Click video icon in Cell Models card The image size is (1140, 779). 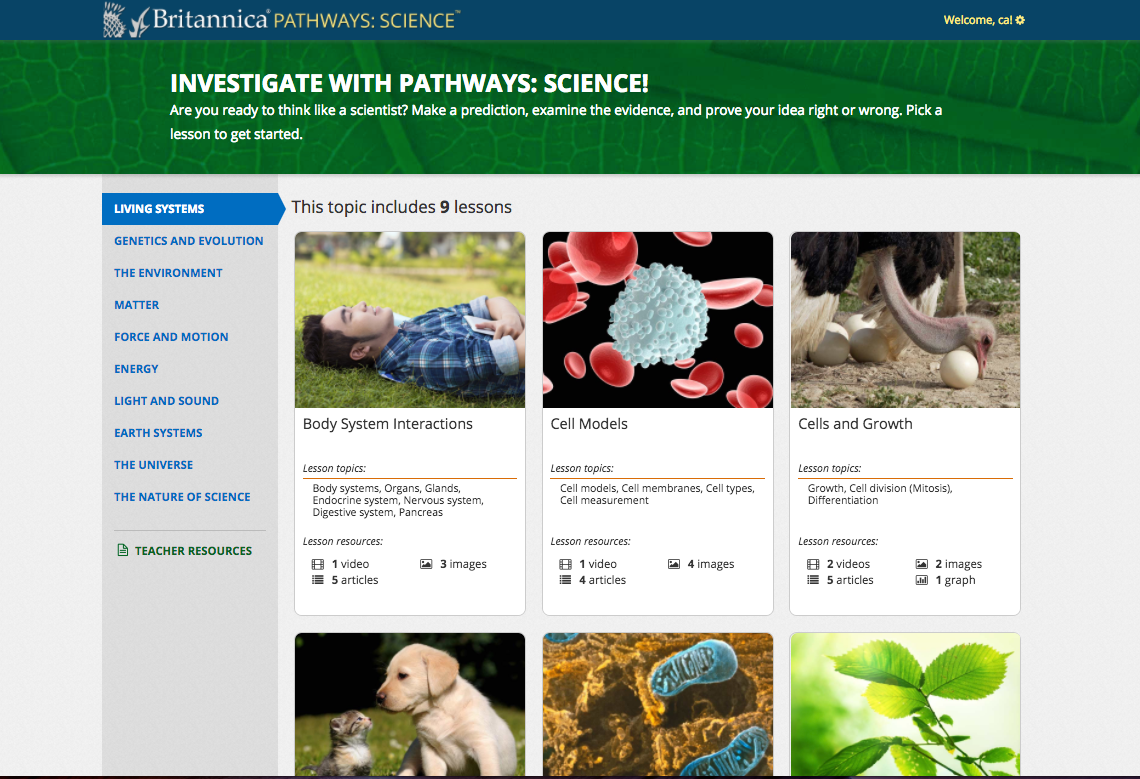[565, 564]
